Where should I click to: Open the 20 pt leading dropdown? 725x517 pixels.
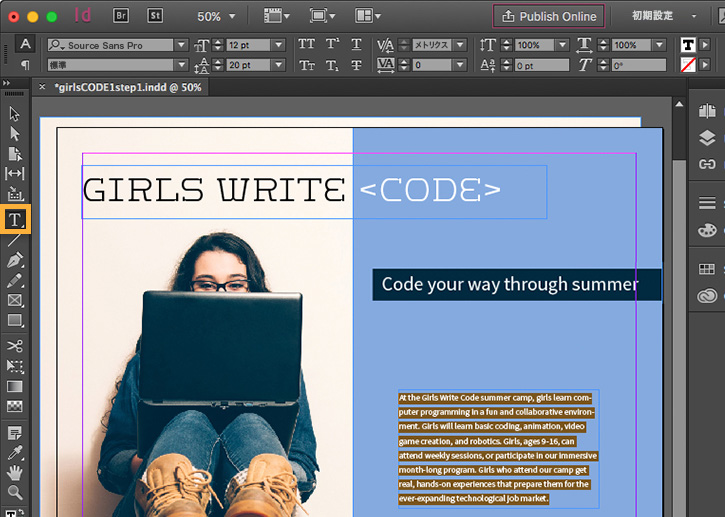click(x=279, y=65)
